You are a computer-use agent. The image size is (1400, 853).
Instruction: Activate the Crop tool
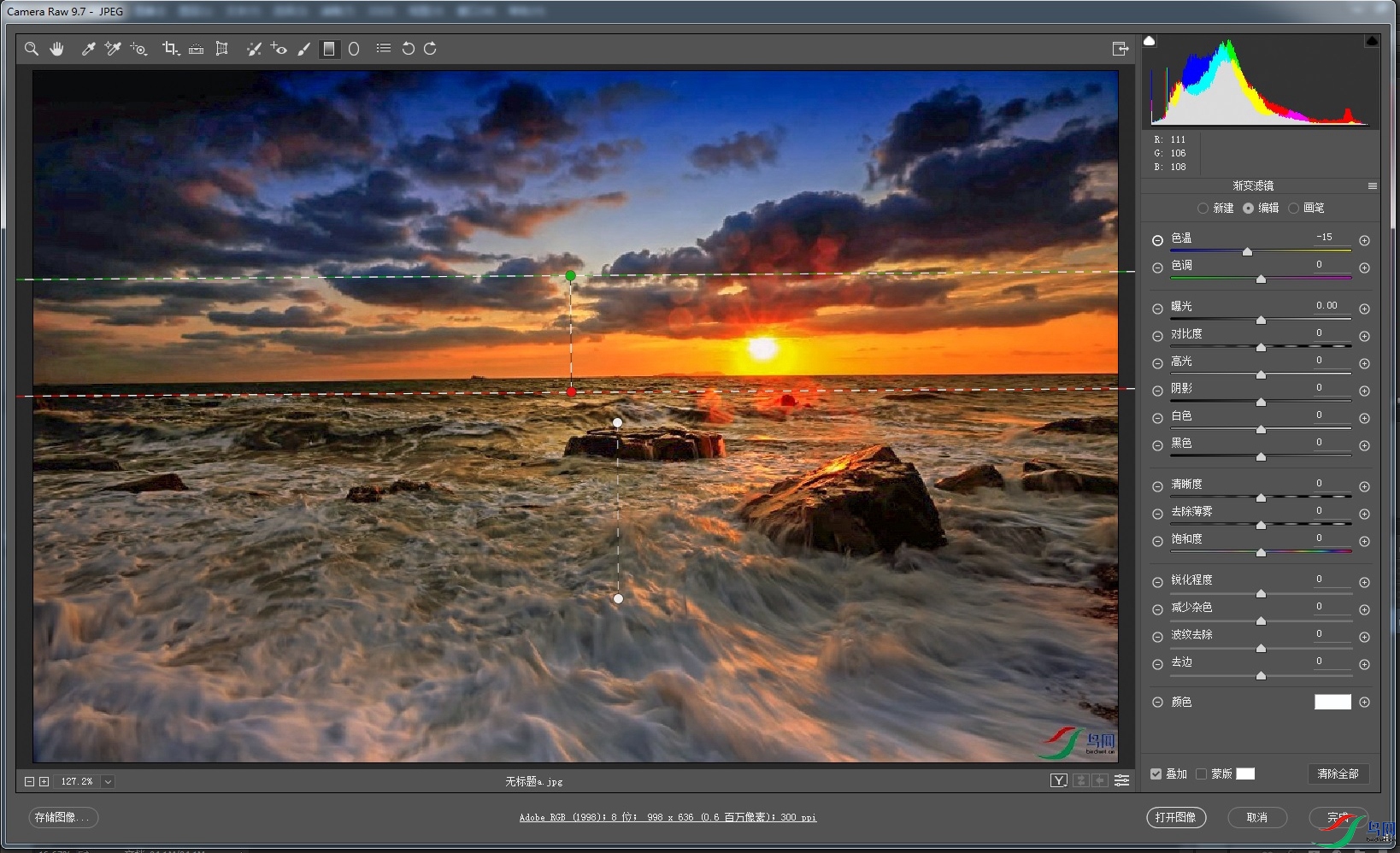(x=169, y=49)
